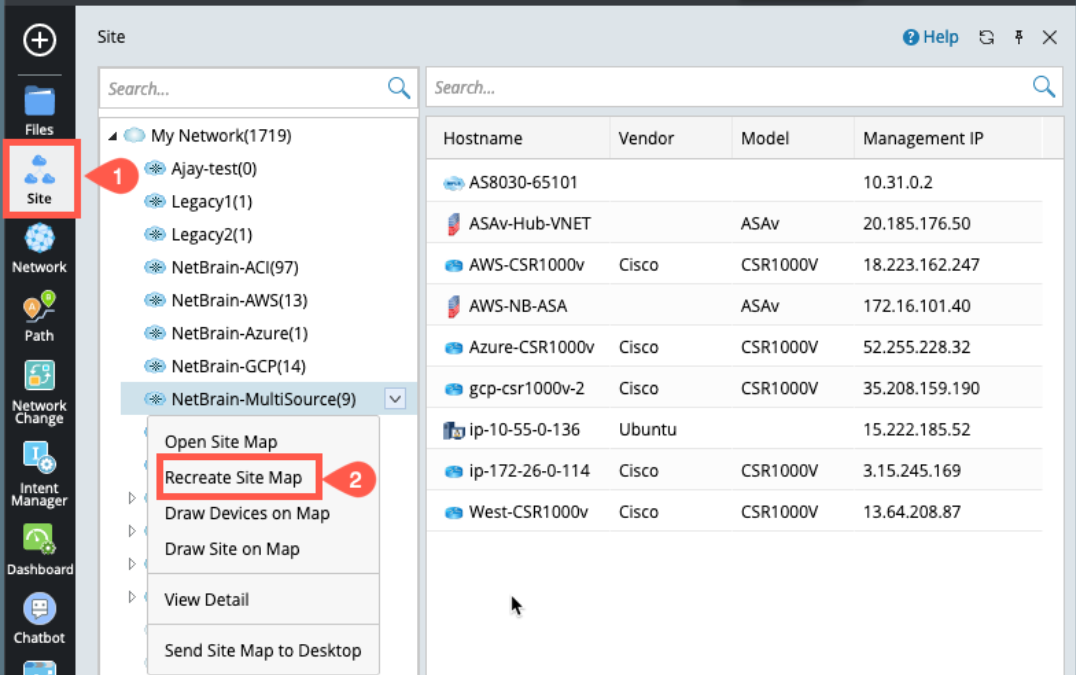Click the plus icon atop the sidebar

point(39,40)
